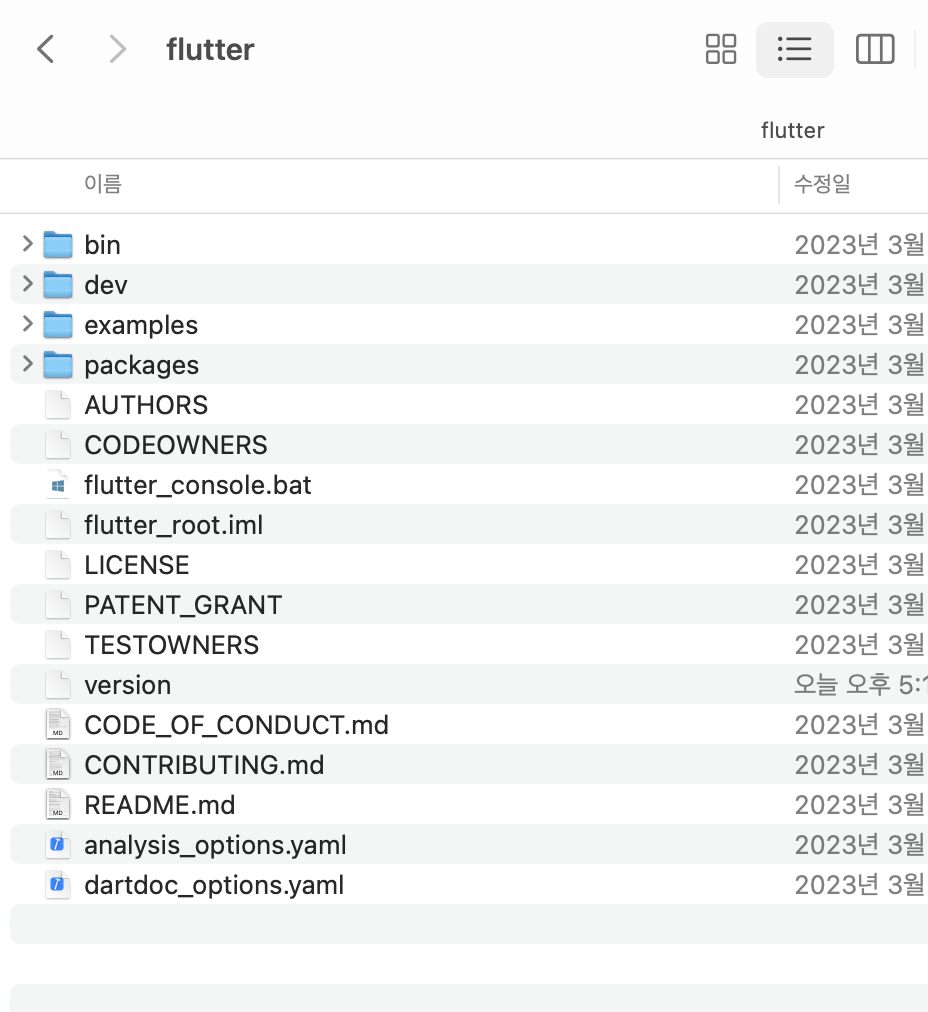Click the LICENSE file icon
This screenshot has width=928, height=1012.
tap(58, 565)
